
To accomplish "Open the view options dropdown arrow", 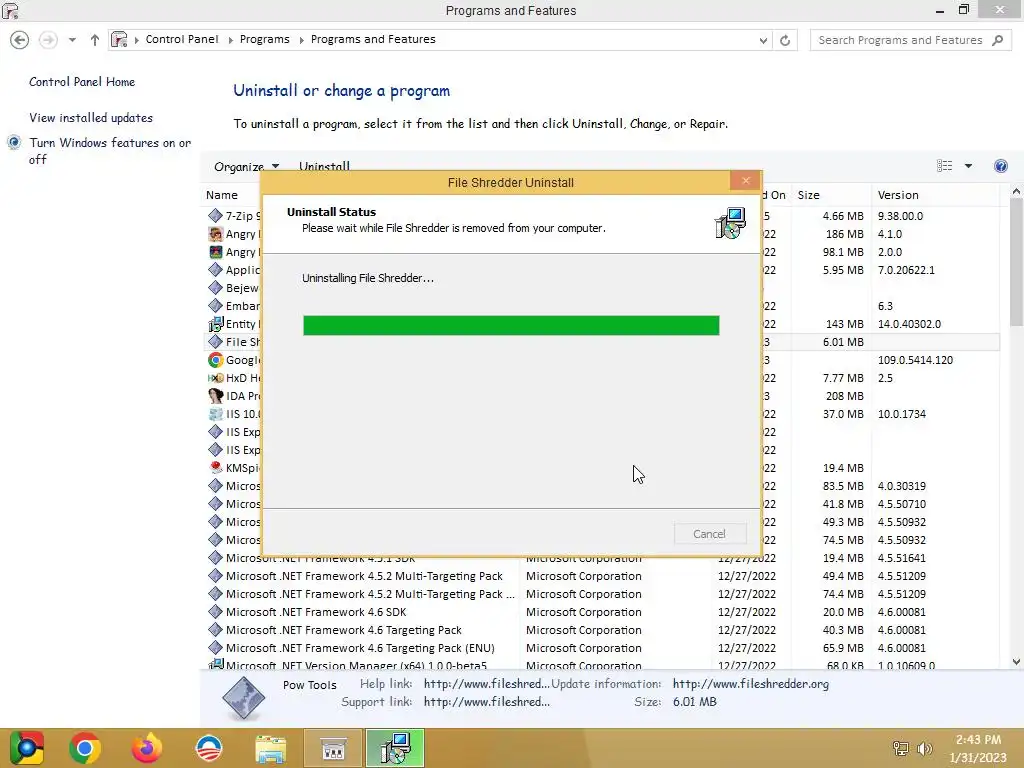I will (x=968, y=166).
